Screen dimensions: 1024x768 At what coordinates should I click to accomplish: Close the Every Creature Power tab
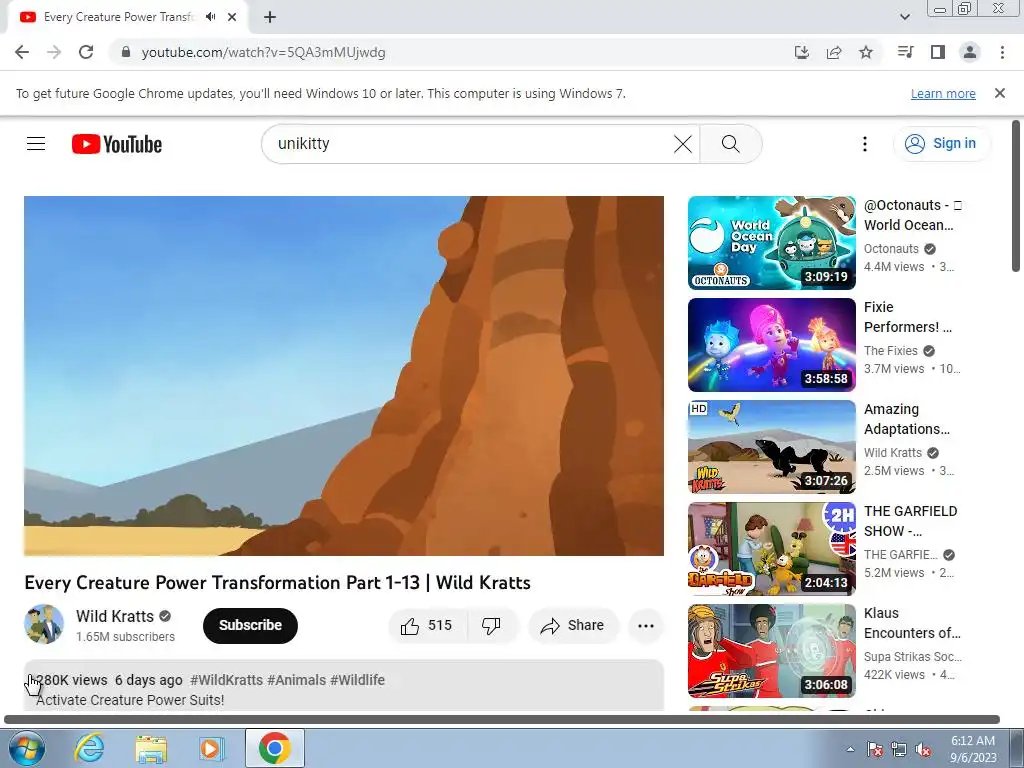pyautogui.click(x=232, y=17)
